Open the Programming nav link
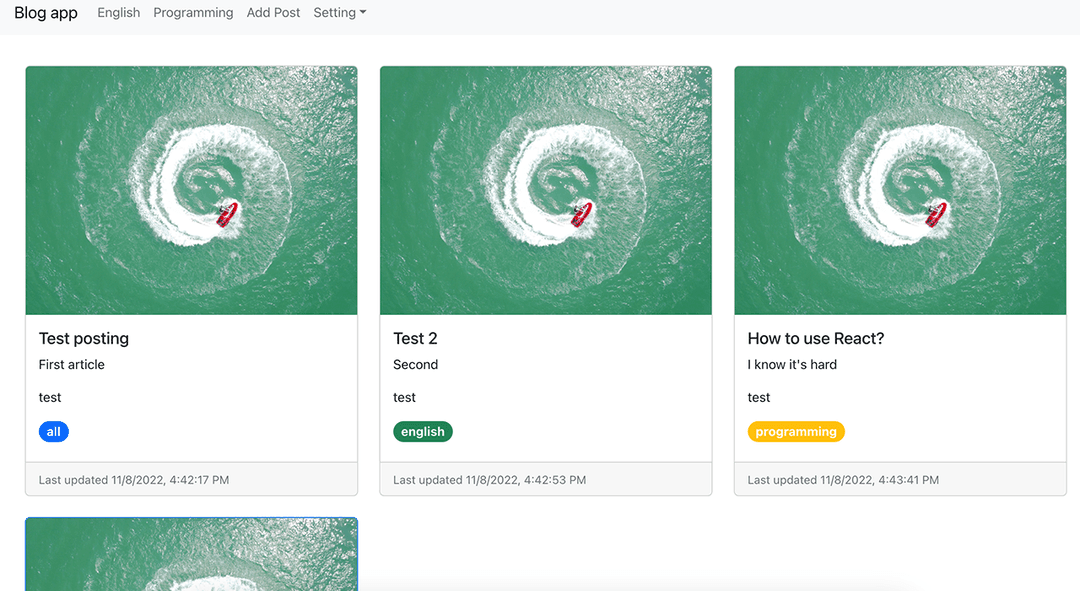Image resolution: width=1080 pixels, height=591 pixels. (x=193, y=13)
